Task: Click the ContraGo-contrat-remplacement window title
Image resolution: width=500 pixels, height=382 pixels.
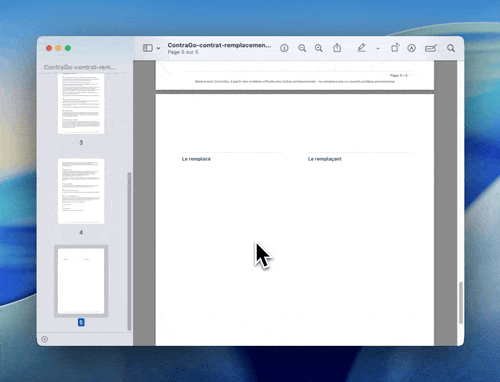Action: click(x=219, y=45)
